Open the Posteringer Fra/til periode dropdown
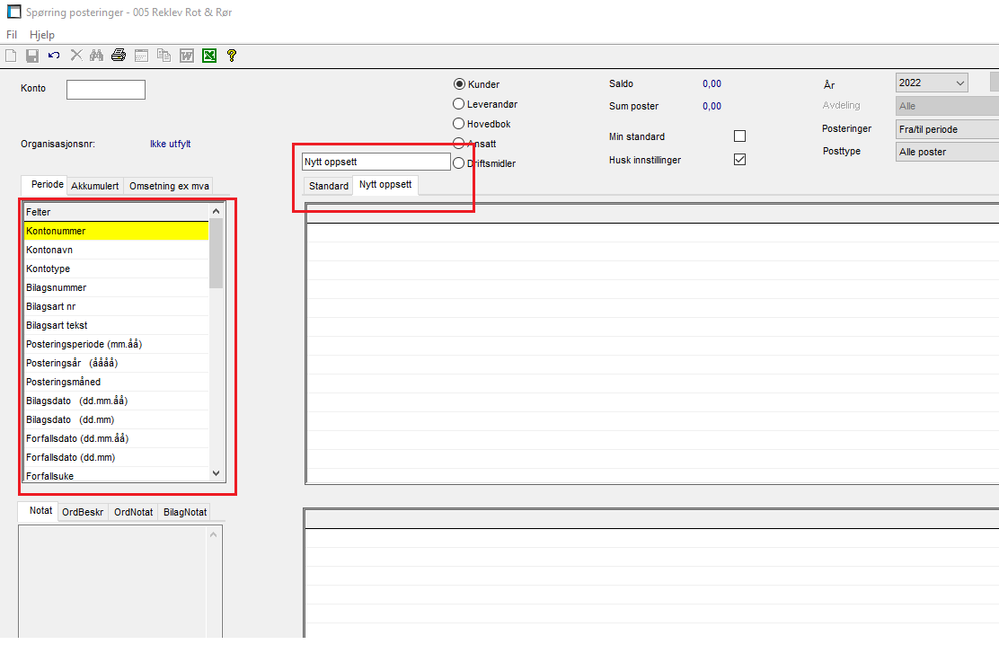Screen dimensions: 999x652 click(x=947, y=129)
